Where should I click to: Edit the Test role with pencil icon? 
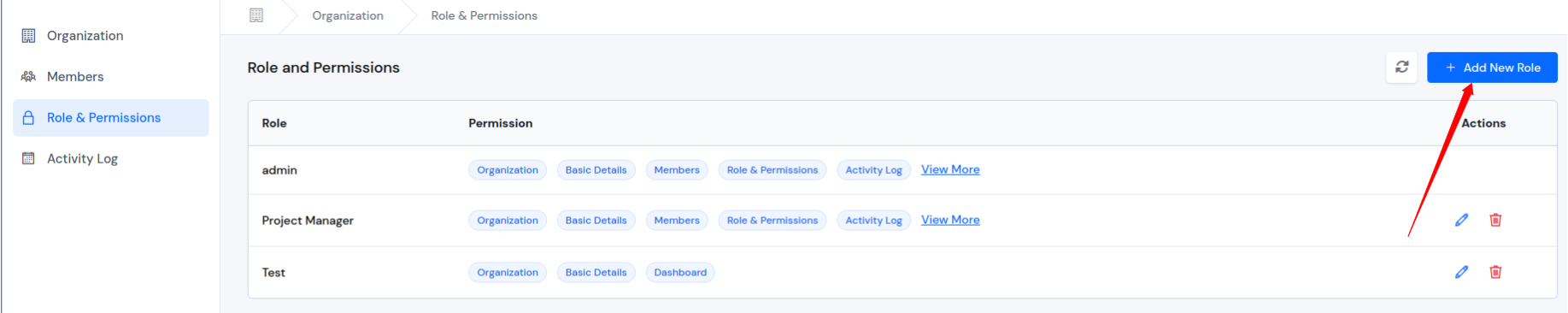tap(1461, 272)
